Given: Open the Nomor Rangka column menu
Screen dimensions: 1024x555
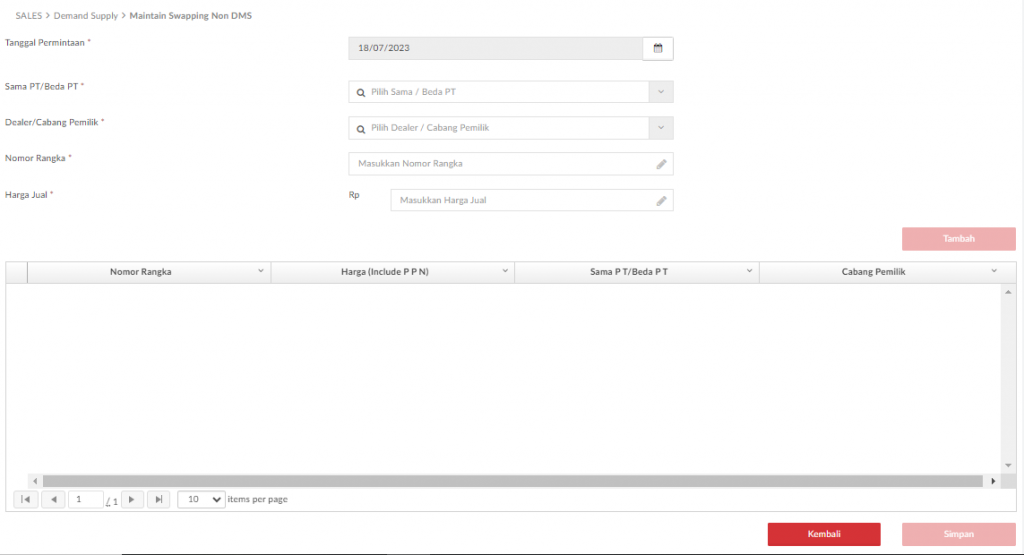Looking at the screenshot, I should pyautogui.click(x=261, y=271).
